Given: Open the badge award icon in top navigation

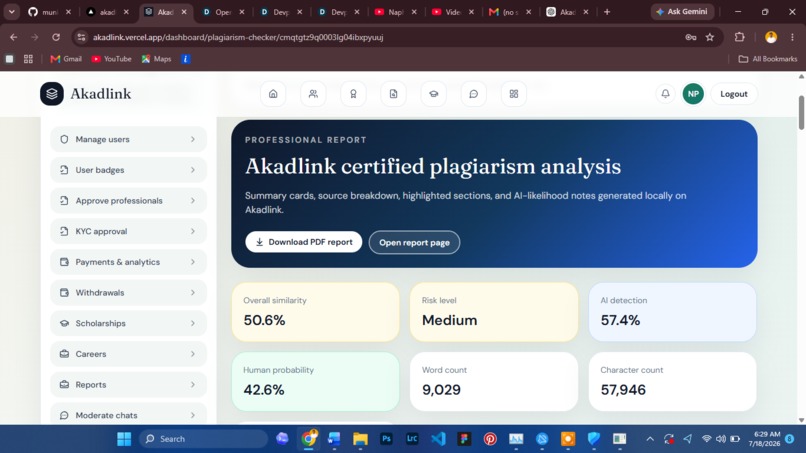Looking at the screenshot, I should (x=353, y=94).
